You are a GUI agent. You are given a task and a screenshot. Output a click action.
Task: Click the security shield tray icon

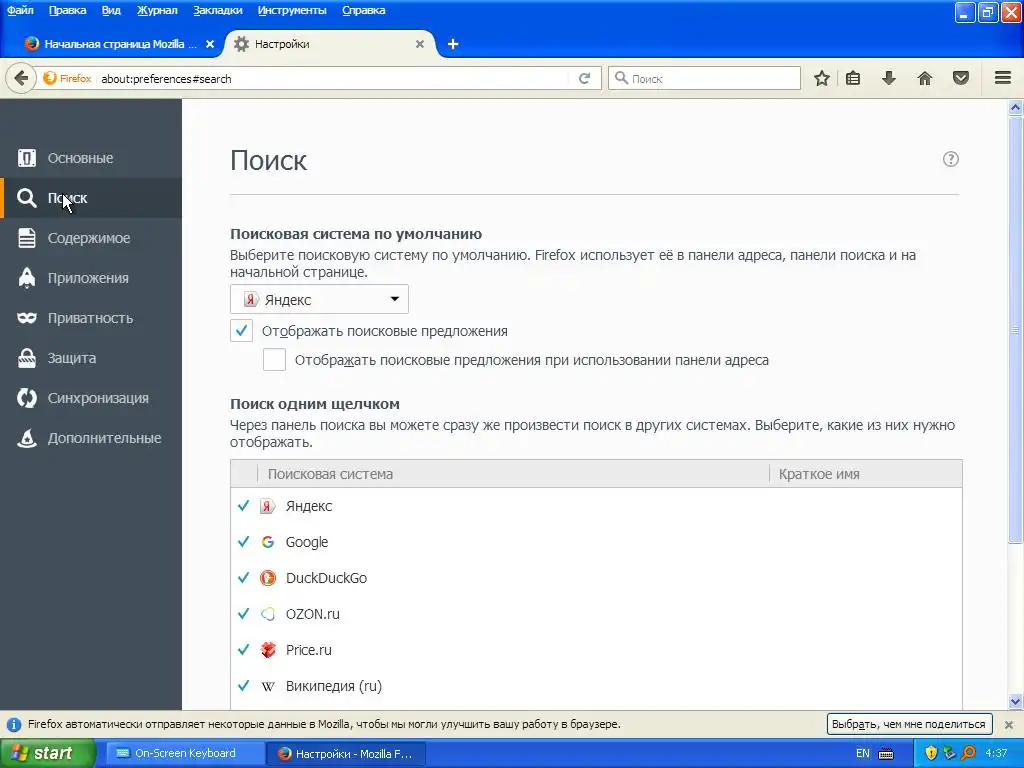pyautogui.click(x=931, y=753)
